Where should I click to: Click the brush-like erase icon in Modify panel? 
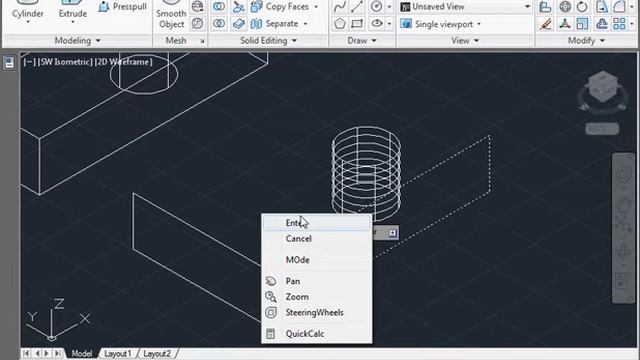(x=546, y=24)
